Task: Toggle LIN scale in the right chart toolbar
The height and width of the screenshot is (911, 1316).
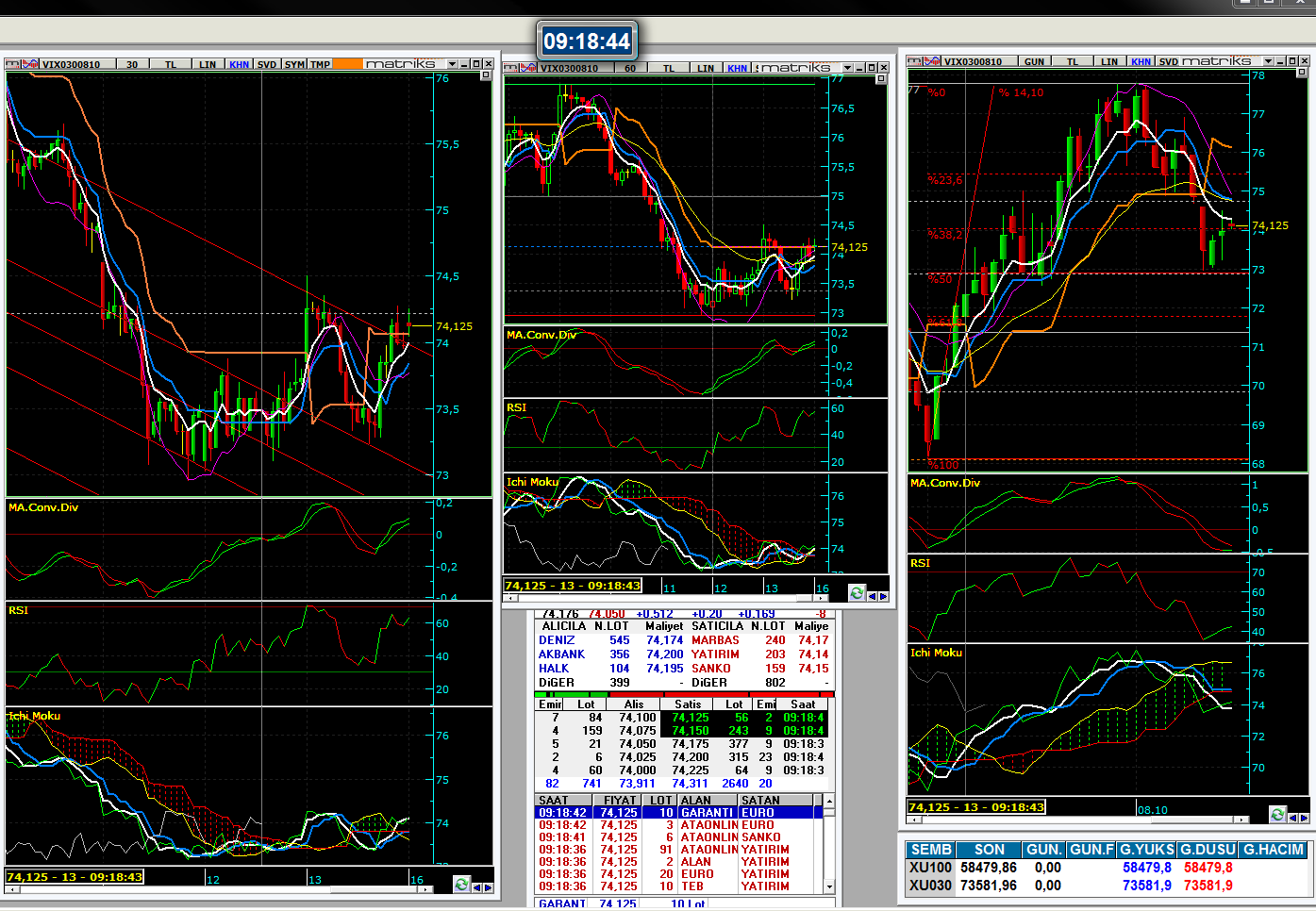Action: pyautogui.click(x=1108, y=61)
